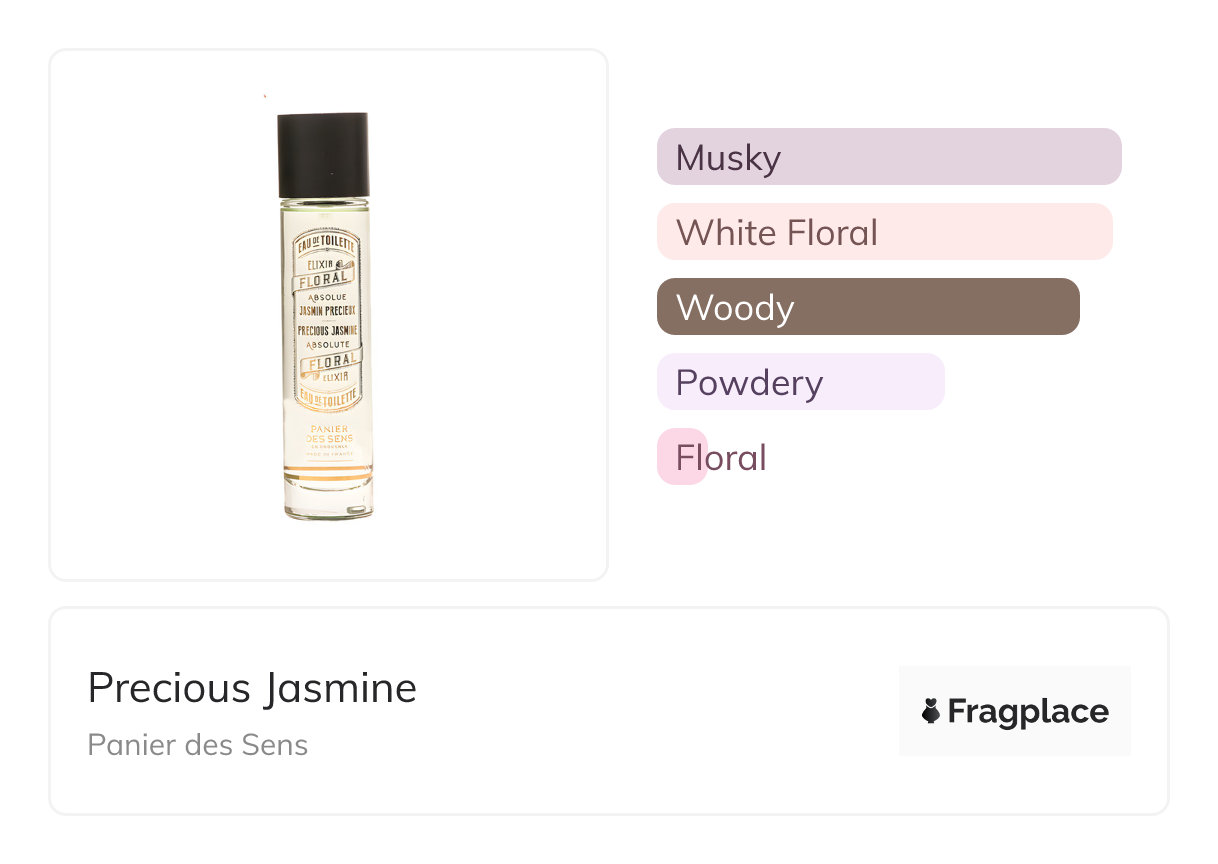Click the upper Elixir Floral banner on bottle
The image size is (1218, 864).
[x=324, y=274]
